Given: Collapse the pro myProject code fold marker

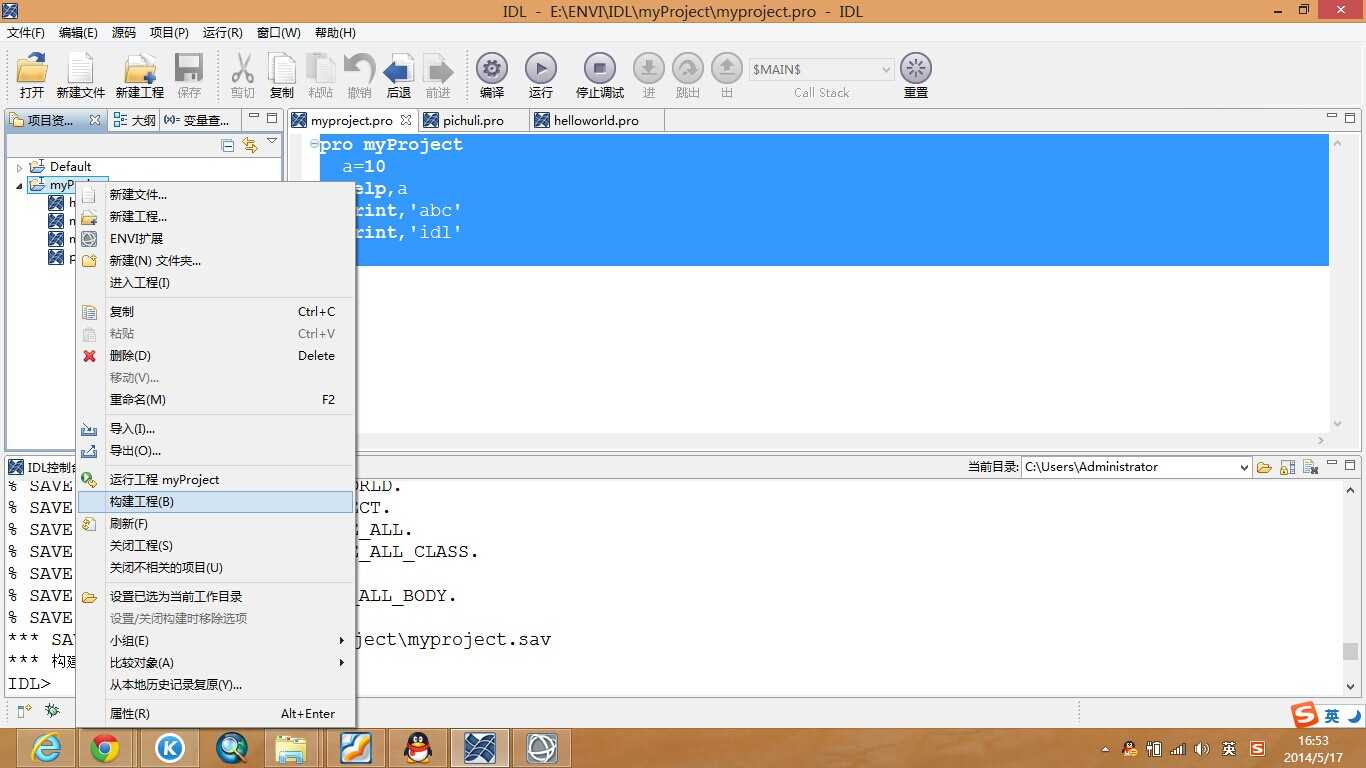Looking at the screenshot, I should (313, 145).
